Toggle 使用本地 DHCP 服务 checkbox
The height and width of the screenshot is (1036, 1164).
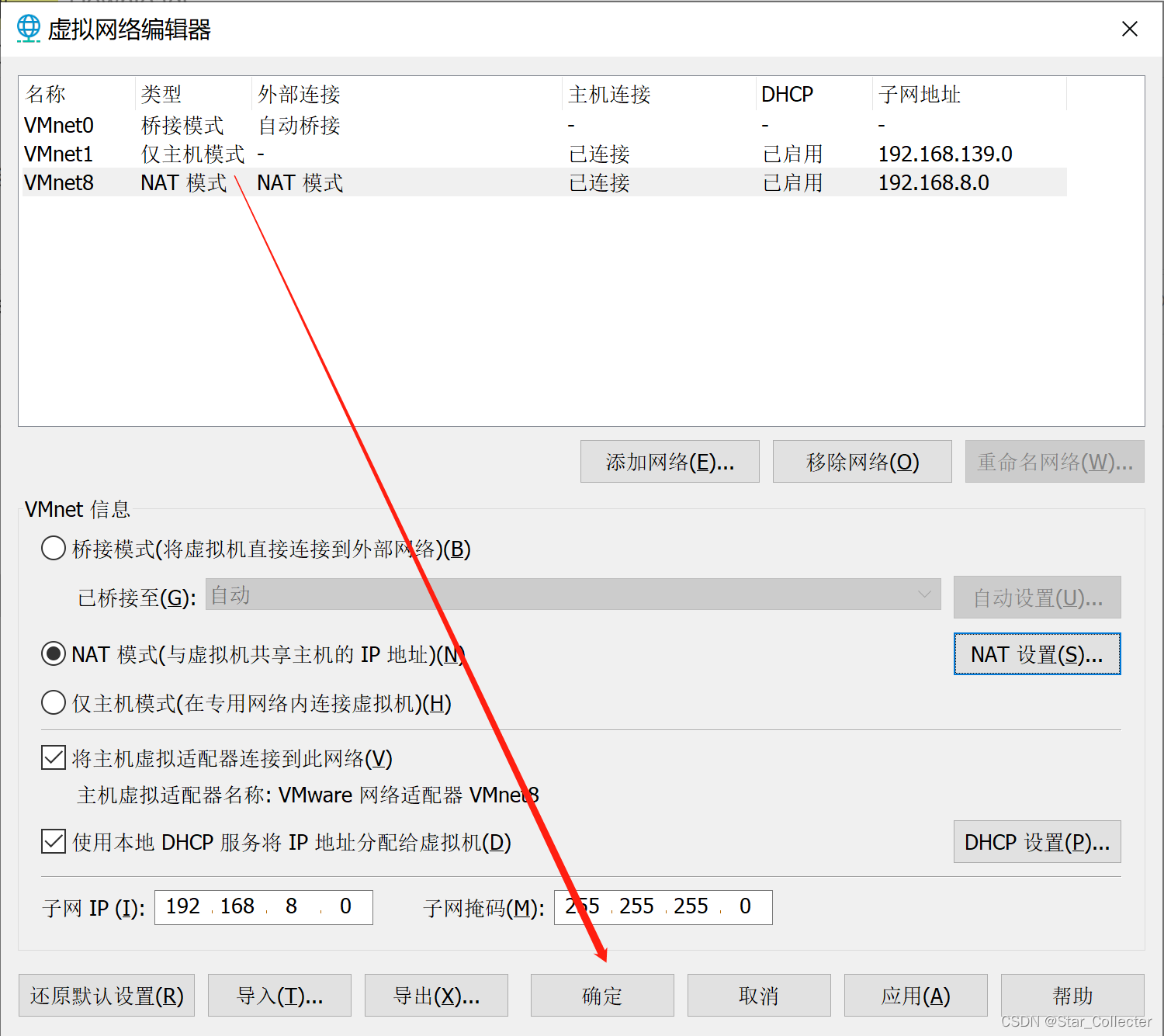pos(54,841)
